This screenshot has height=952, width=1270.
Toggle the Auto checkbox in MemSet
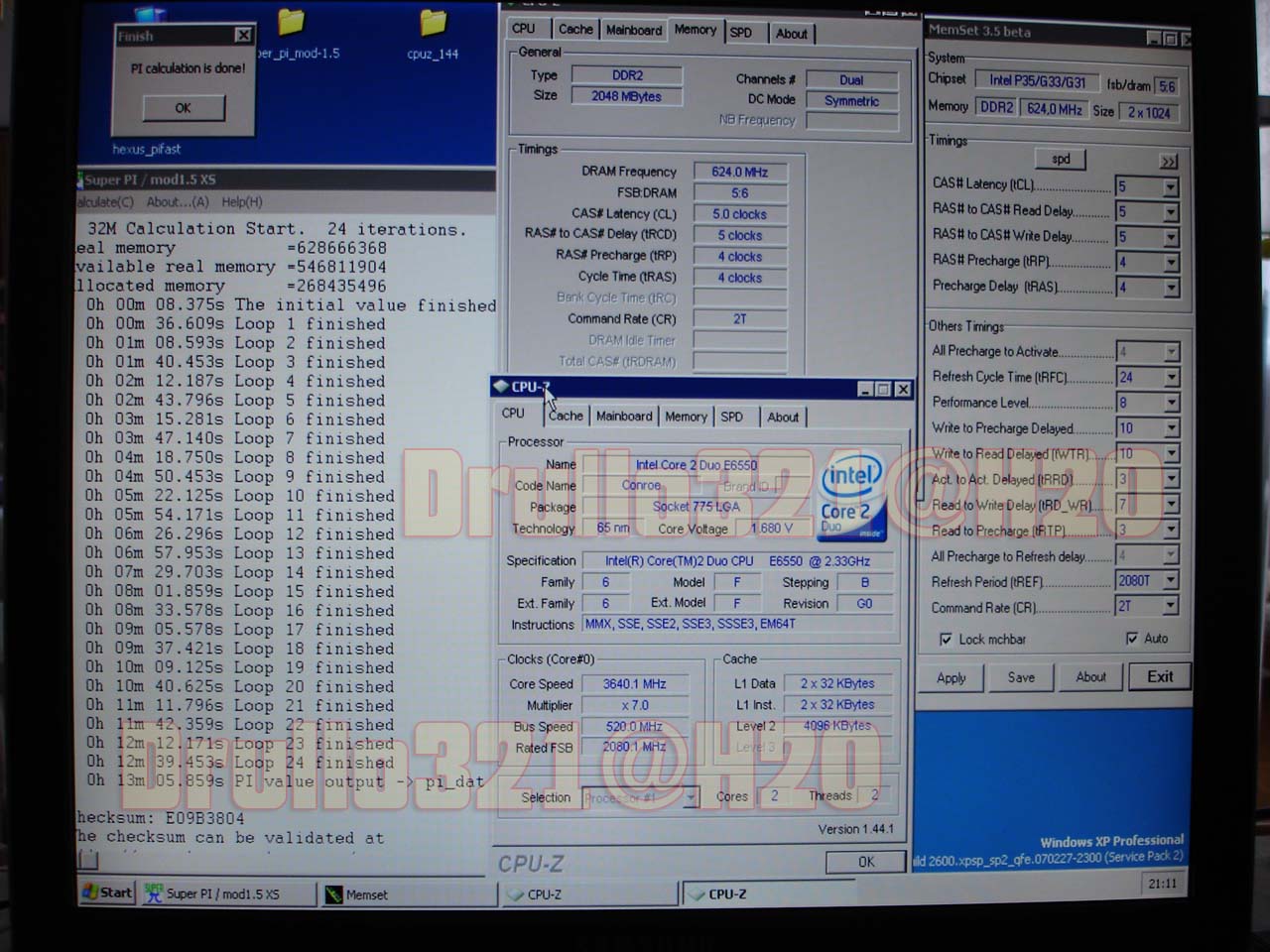click(1132, 638)
